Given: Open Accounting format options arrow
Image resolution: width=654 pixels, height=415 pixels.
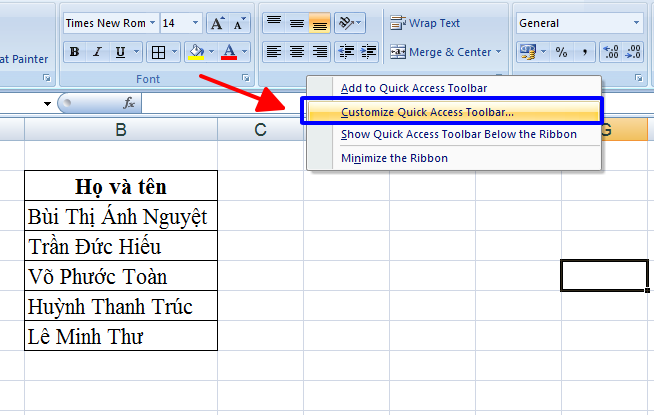Looking at the screenshot, I should tap(543, 52).
